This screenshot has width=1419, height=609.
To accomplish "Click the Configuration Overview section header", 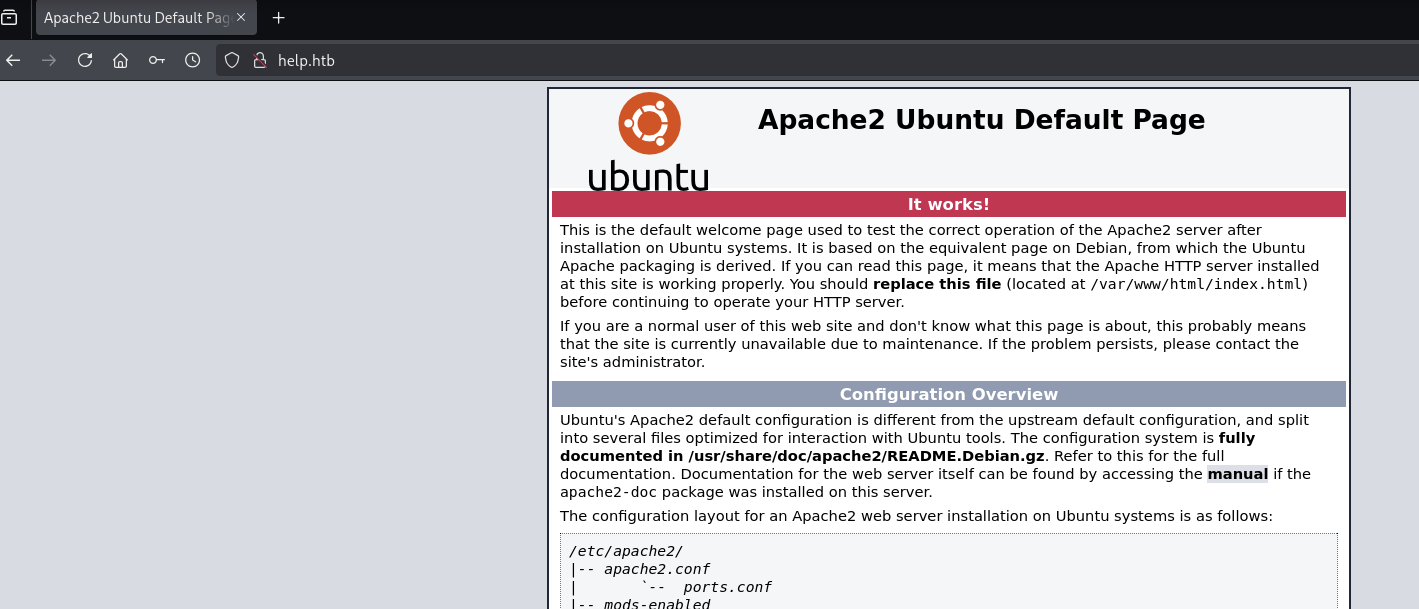I will coord(948,394).
